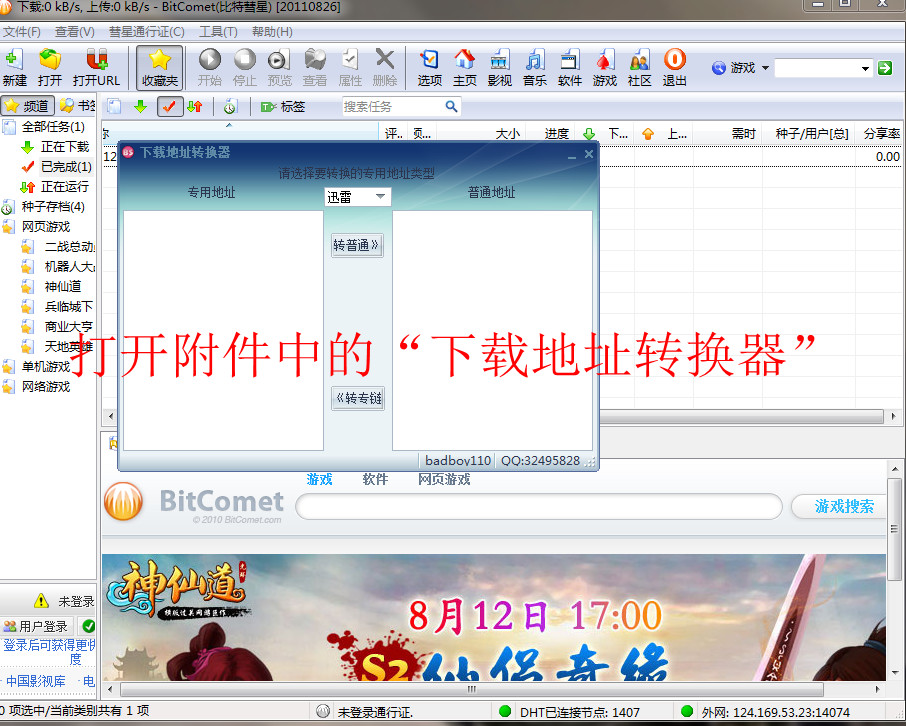Open the 属性 task properties icon
This screenshot has width=906, height=726.
(x=350, y=67)
